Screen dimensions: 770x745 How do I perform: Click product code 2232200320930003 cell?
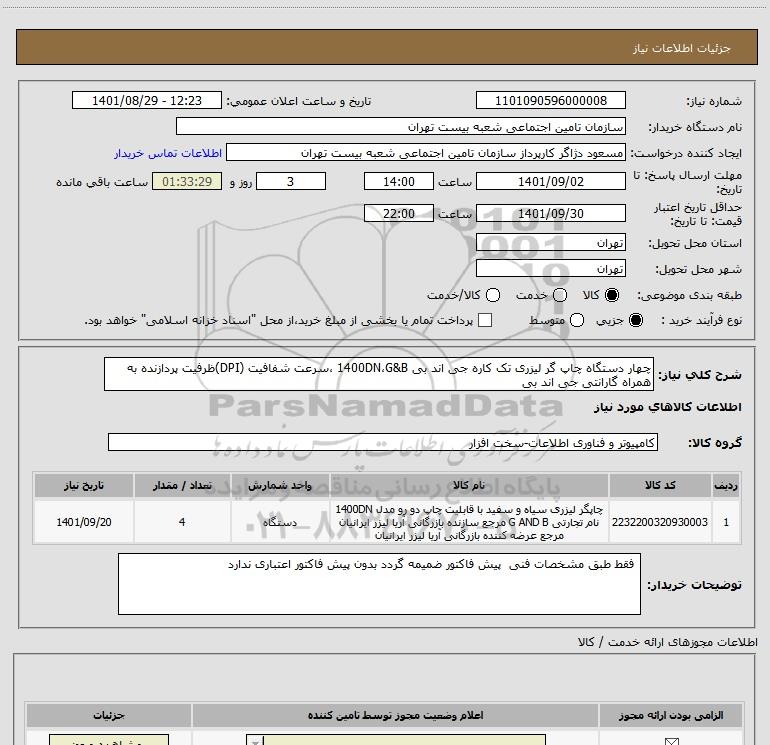tap(660, 522)
